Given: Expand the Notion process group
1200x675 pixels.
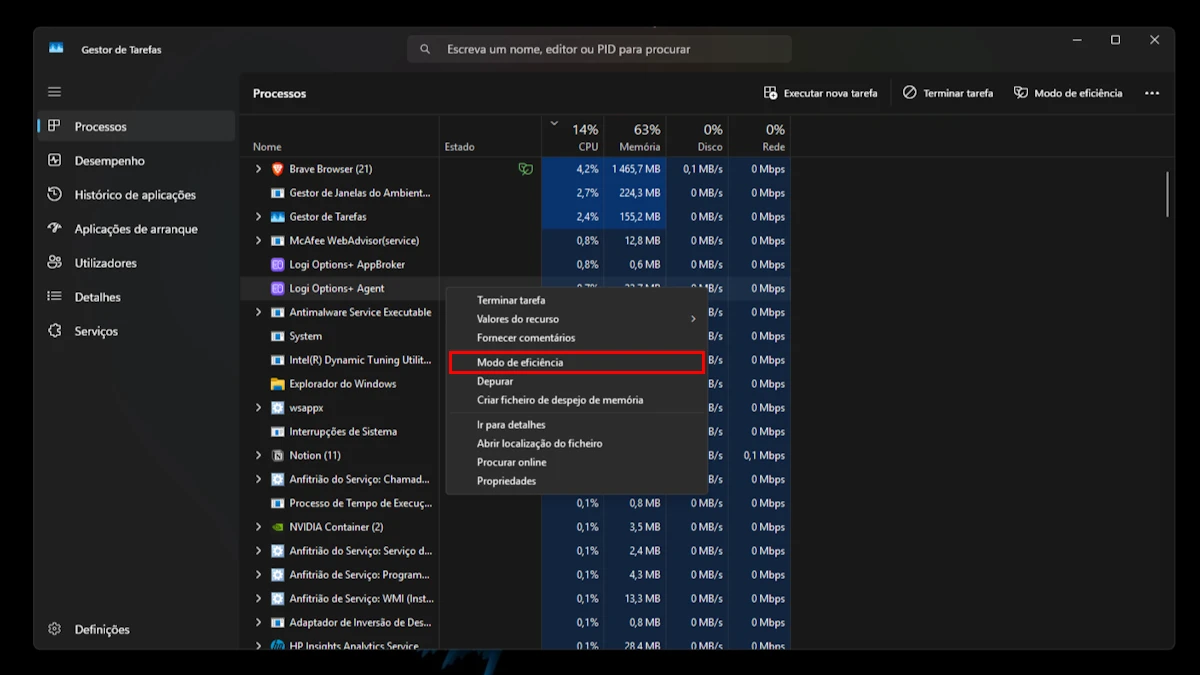Looking at the screenshot, I should [x=258, y=455].
